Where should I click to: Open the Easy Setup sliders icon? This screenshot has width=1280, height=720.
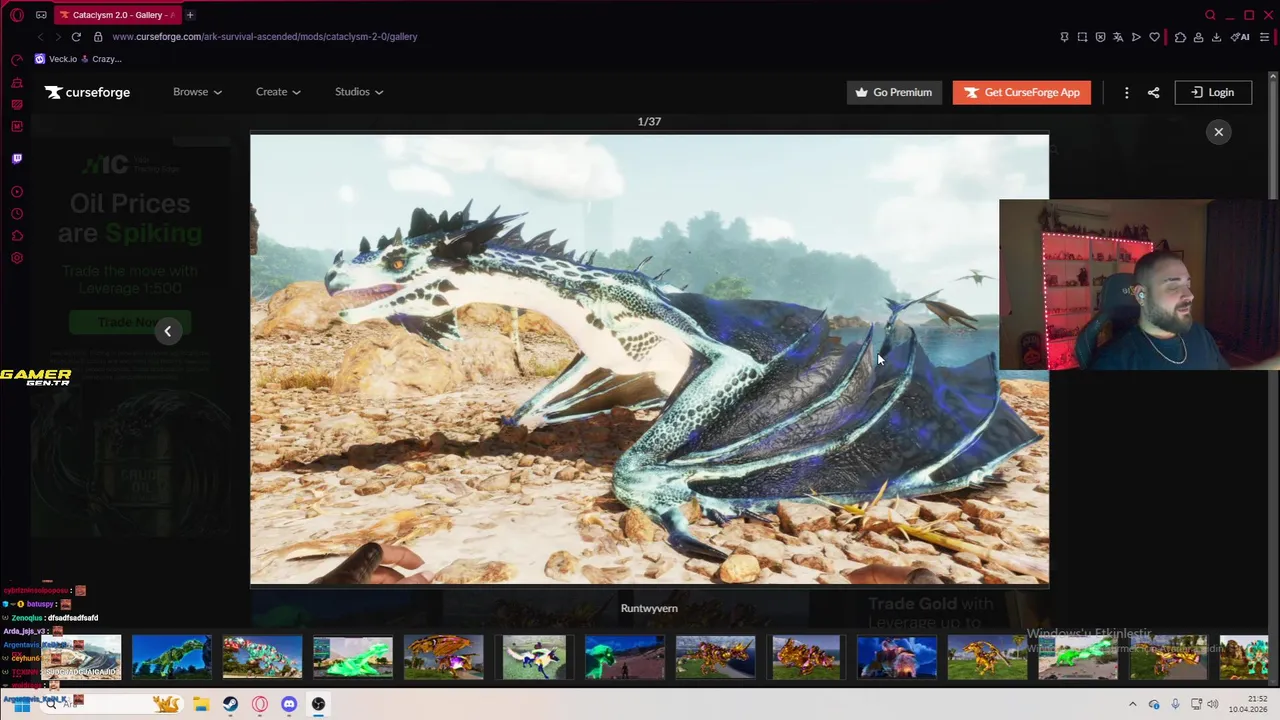[1265, 37]
